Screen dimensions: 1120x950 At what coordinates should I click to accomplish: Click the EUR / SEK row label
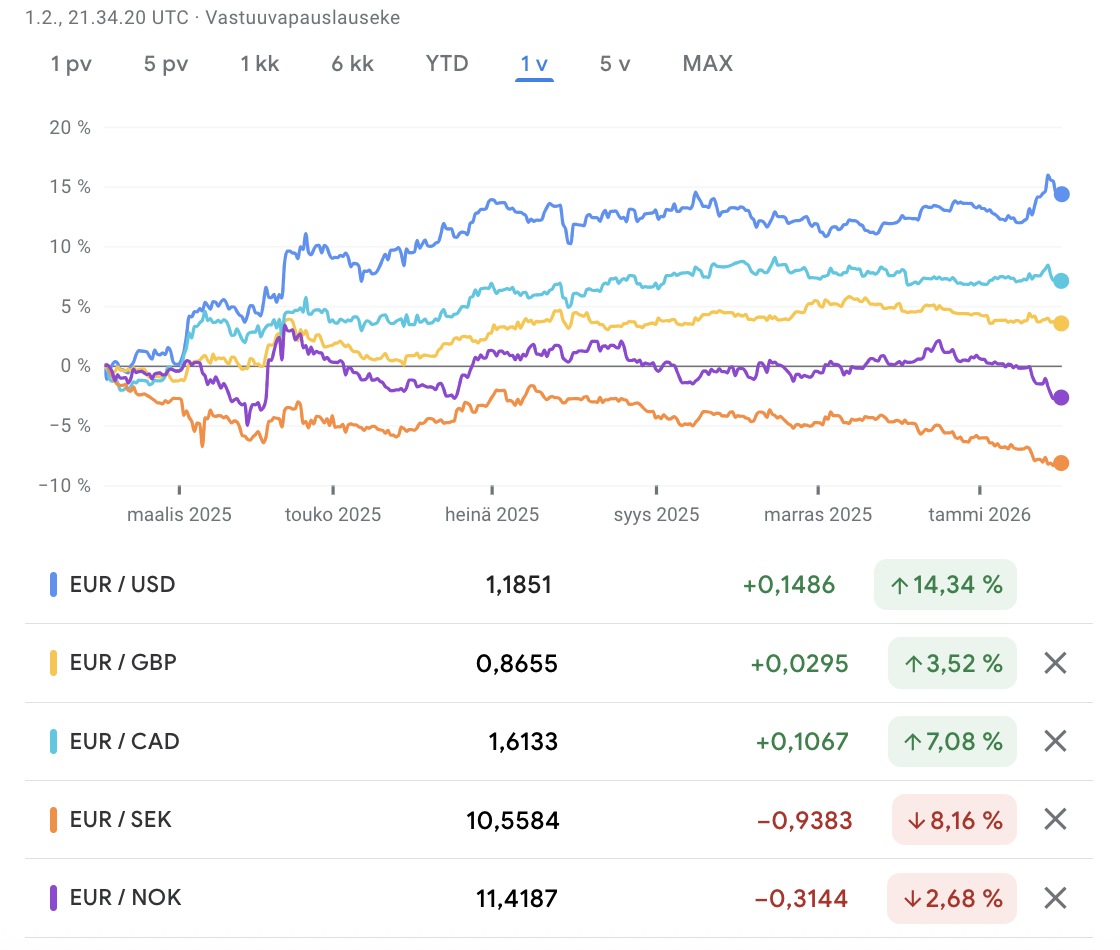pos(121,820)
